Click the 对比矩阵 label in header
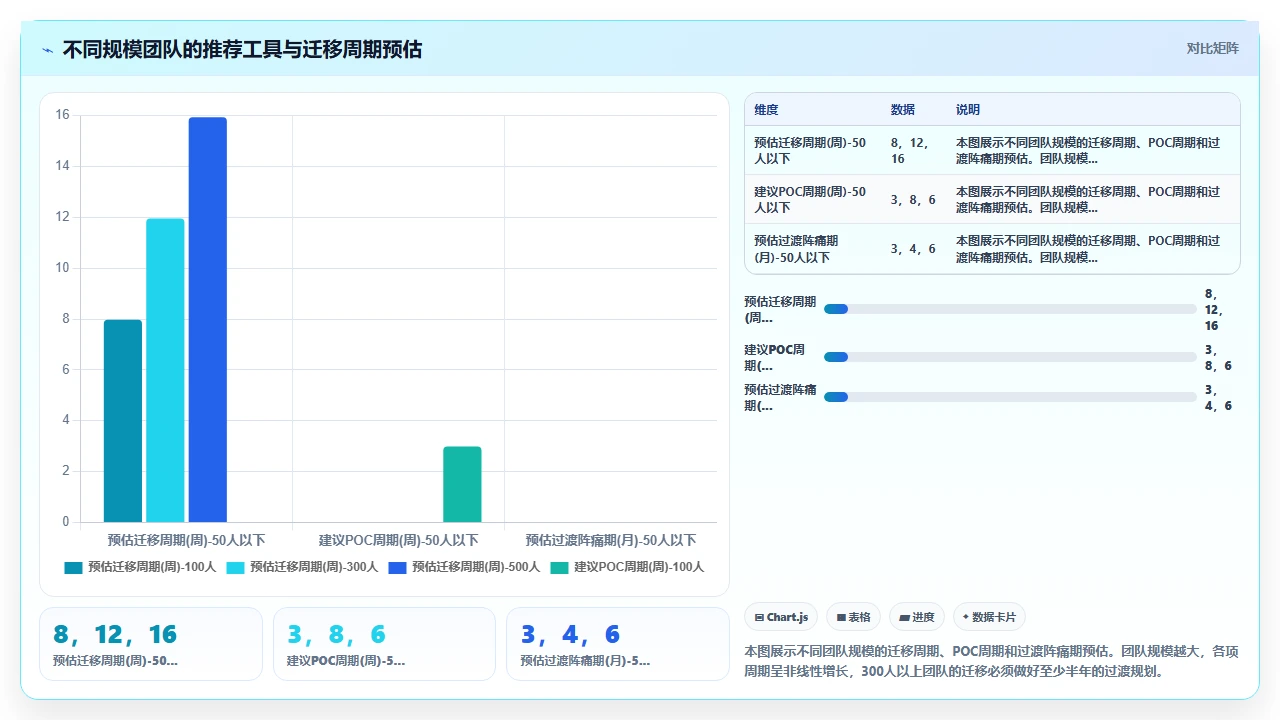The width and height of the screenshot is (1280, 720). pos(1212,48)
